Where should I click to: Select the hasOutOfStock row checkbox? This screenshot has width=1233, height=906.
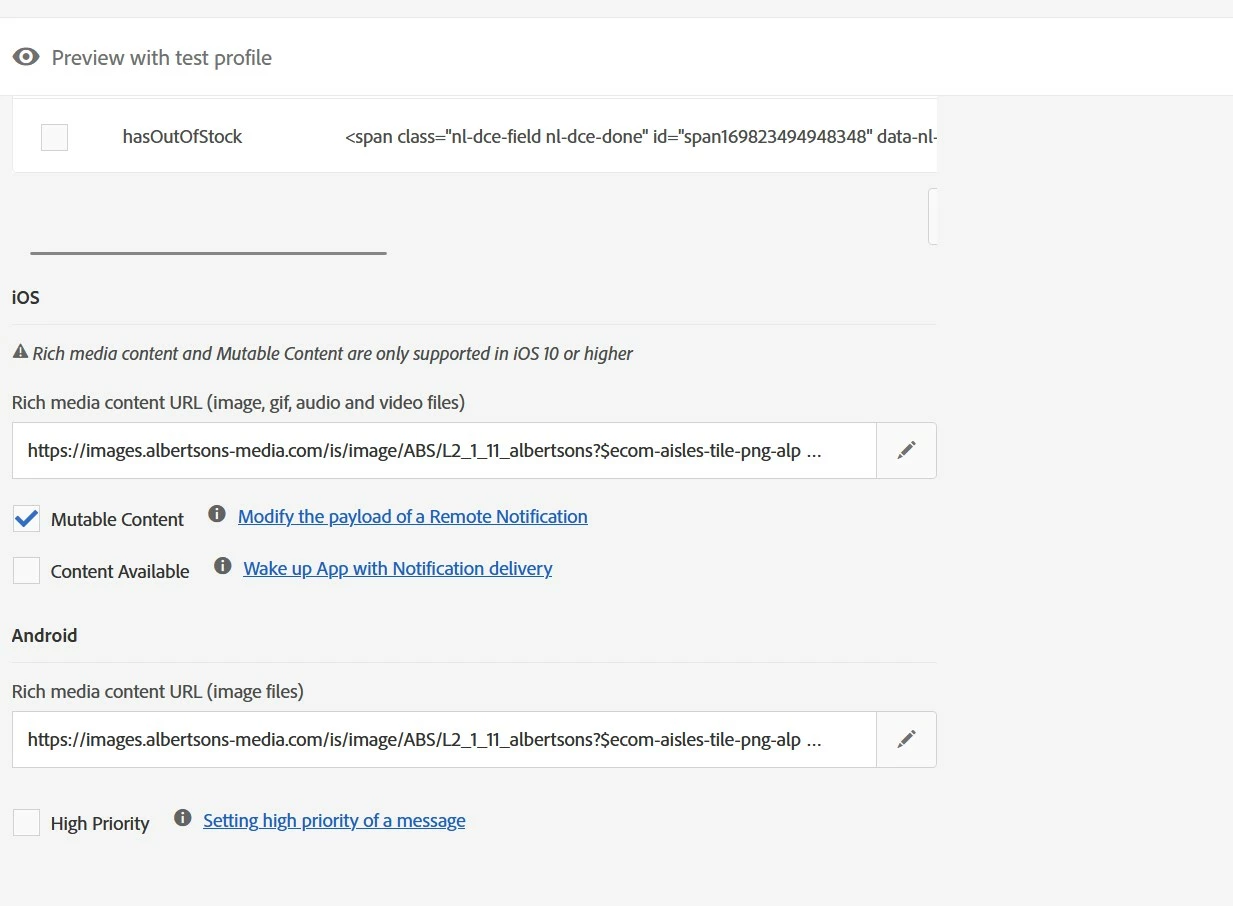(54, 137)
